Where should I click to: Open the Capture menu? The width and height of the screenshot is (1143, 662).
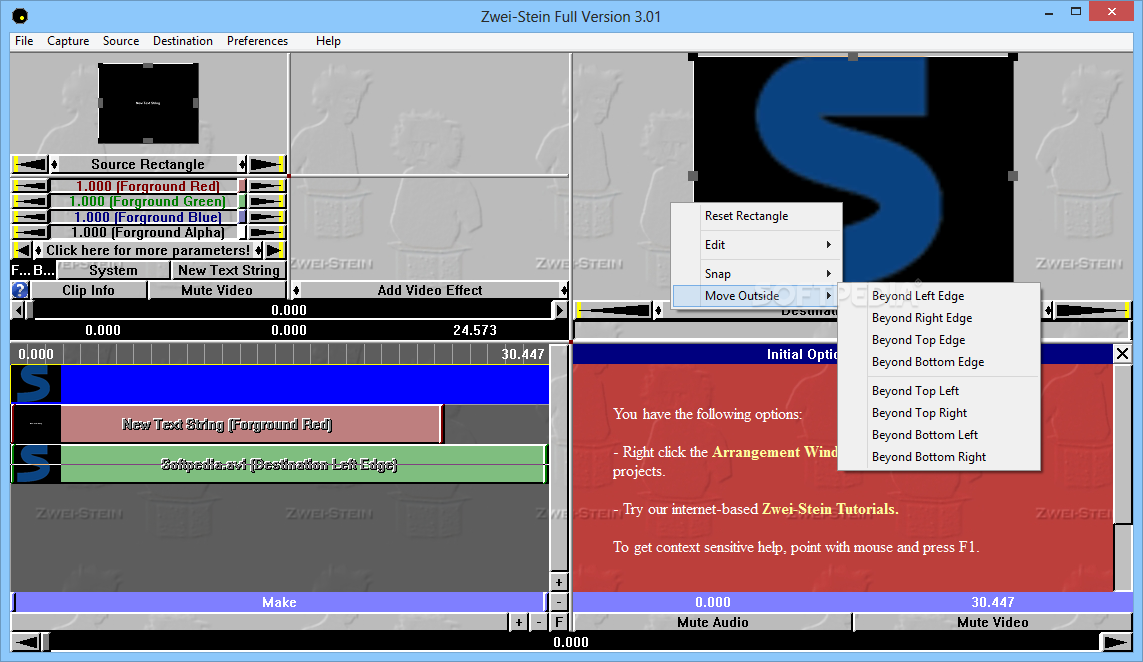point(68,41)
